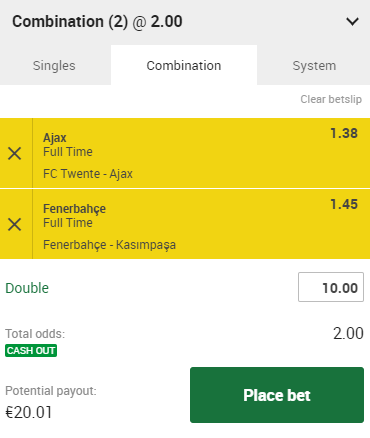
Task: Open the System tab
Action: click(314, 65)
